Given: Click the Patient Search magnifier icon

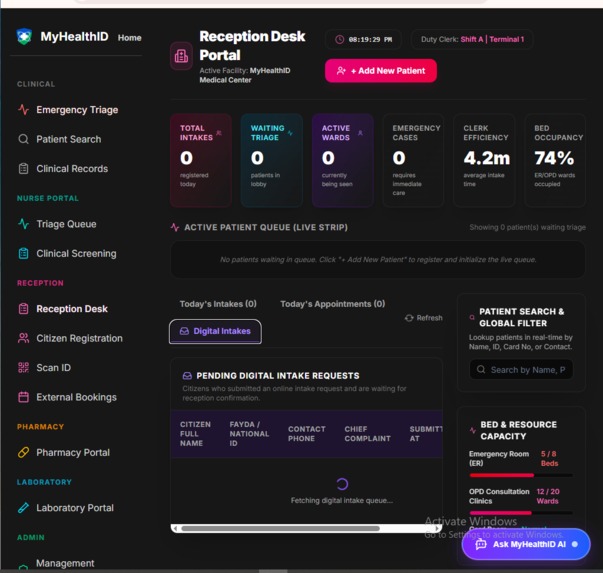Looking at the screenshot, I should tap(23, 139).
